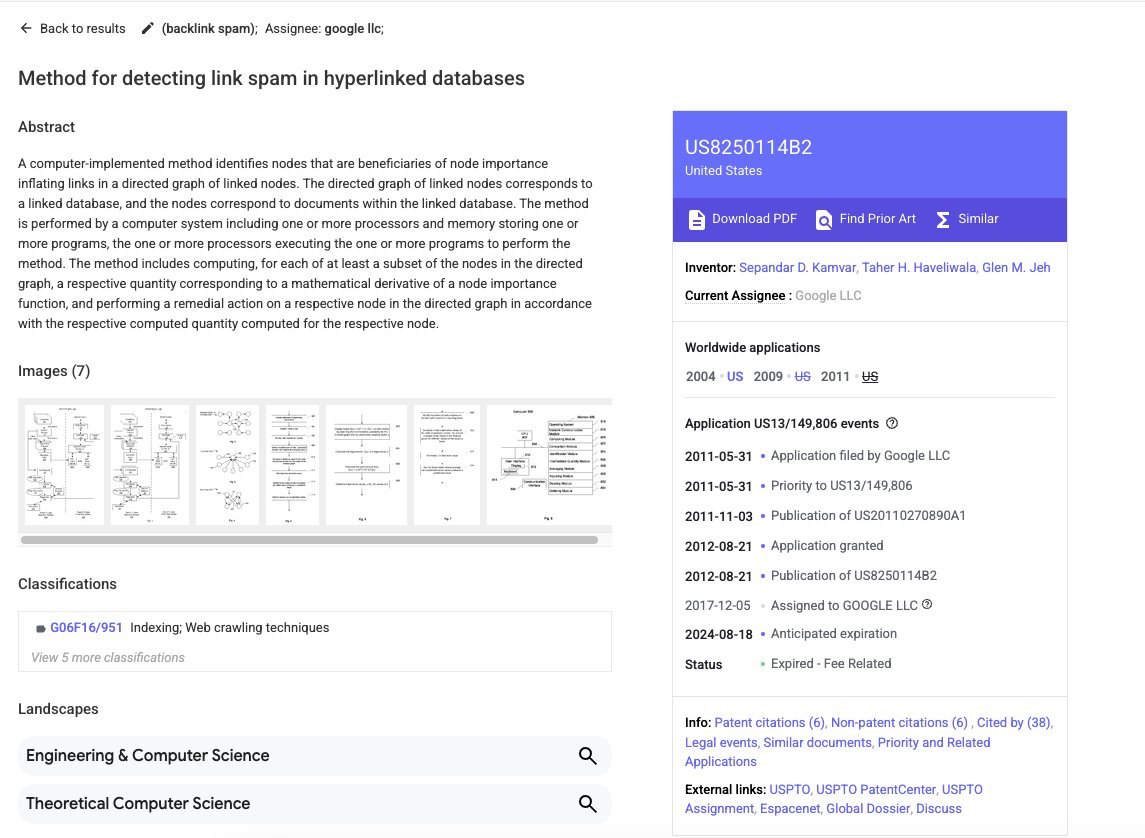The width and height of the screenshot is (1145, 838).
Task: Click Publication of US8250114B2 event
Action: (854, 575)
